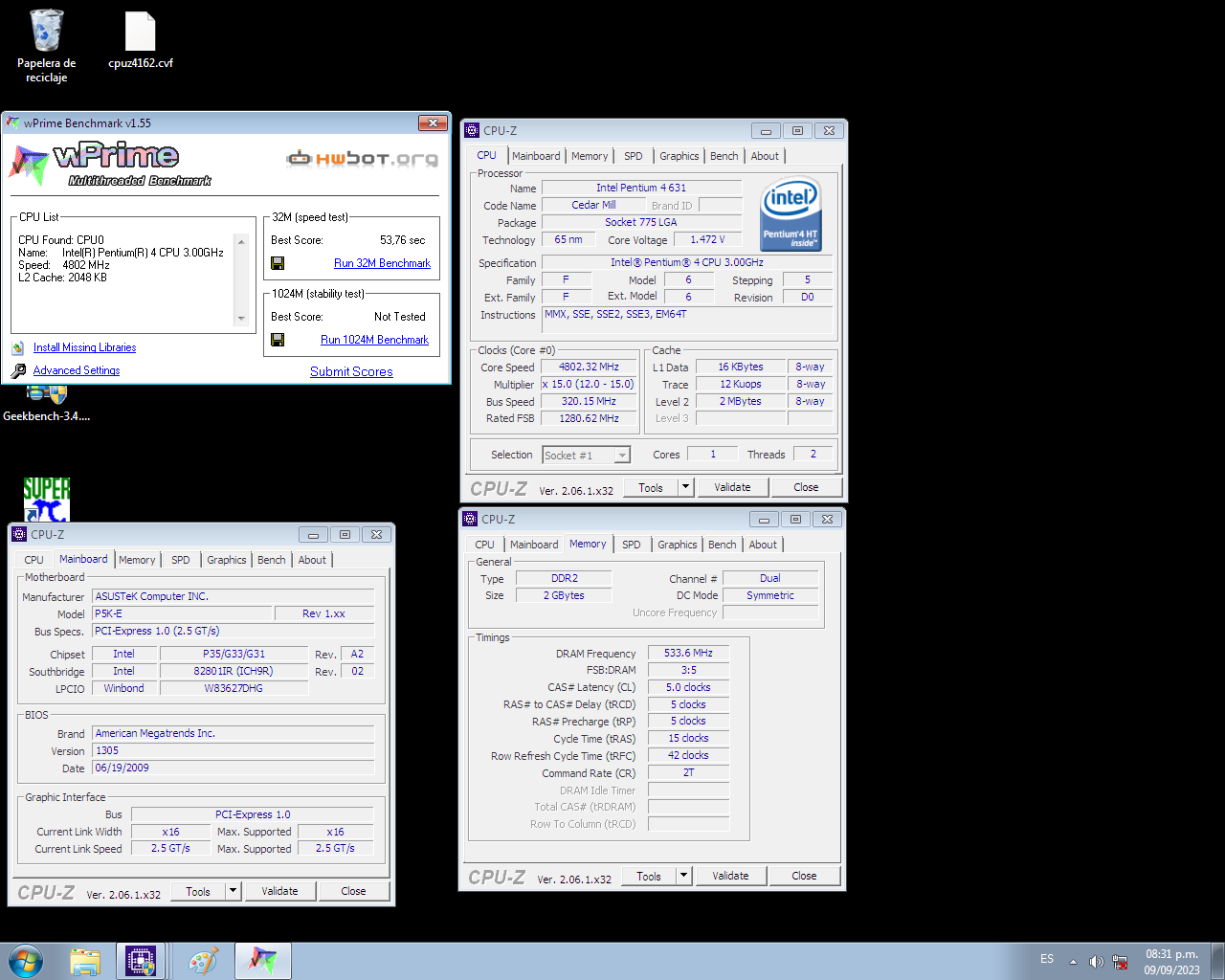This screenshot has width=1225, height=980.
Task: Open the Tools dropdown arrow in the Memory window
Action: tap(683, 876)
